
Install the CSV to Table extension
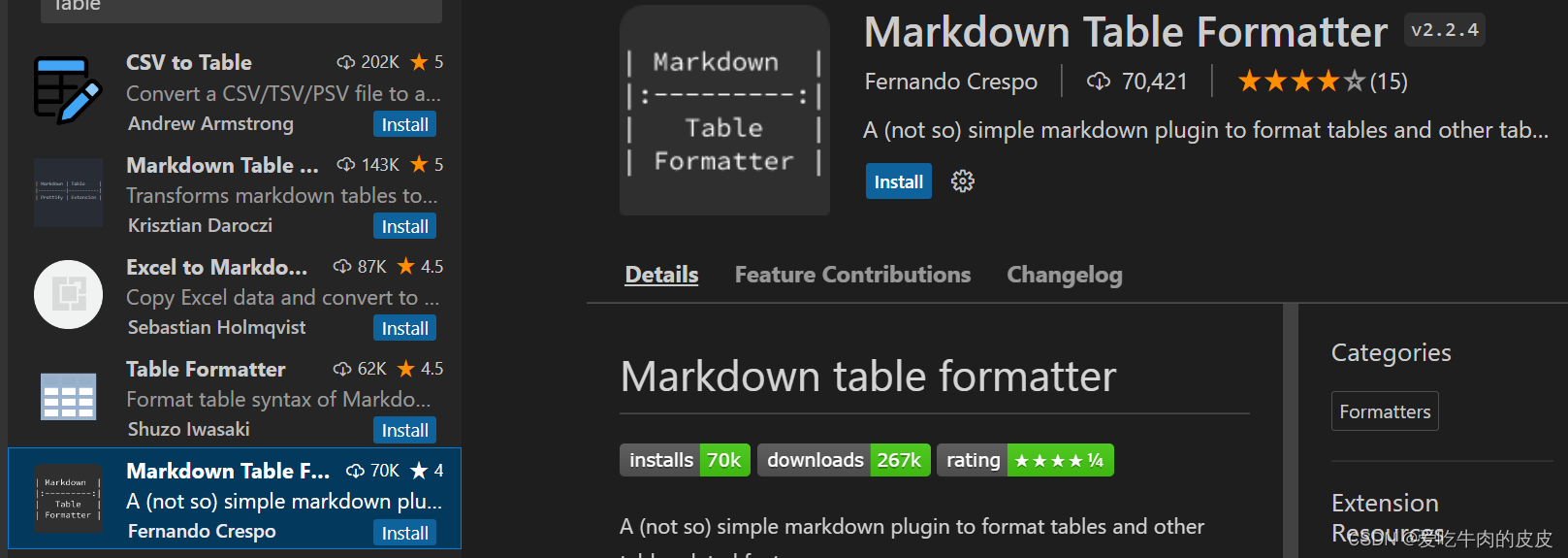click(x=404, y=124)
